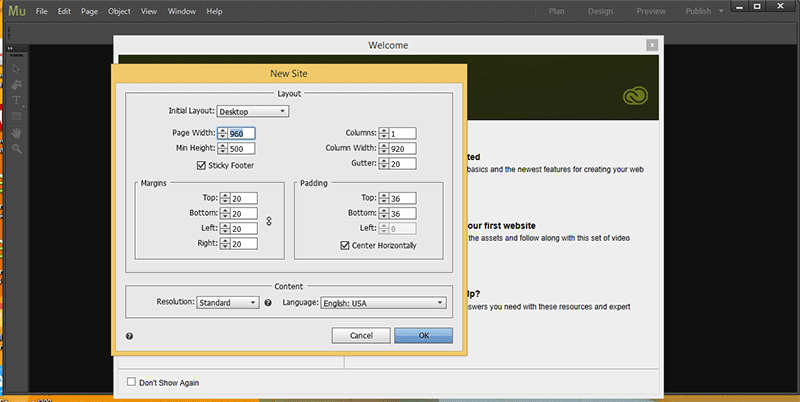The image size is (800, 402).
Task: Click the Creative Cloud logo icon
Action: pyautogui.click(x=635, y=95)
